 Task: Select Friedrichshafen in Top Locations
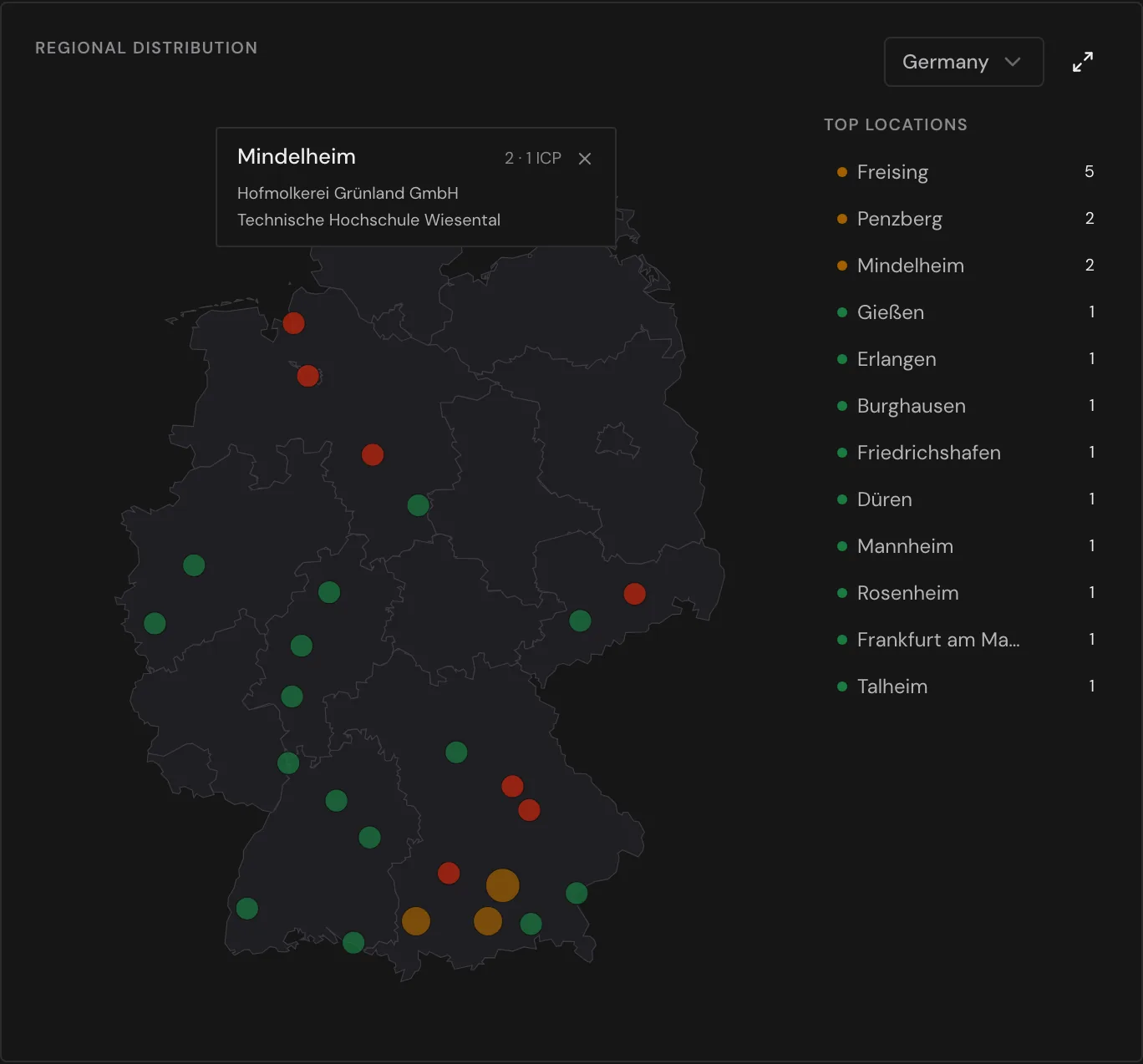(x=965, y=453)
